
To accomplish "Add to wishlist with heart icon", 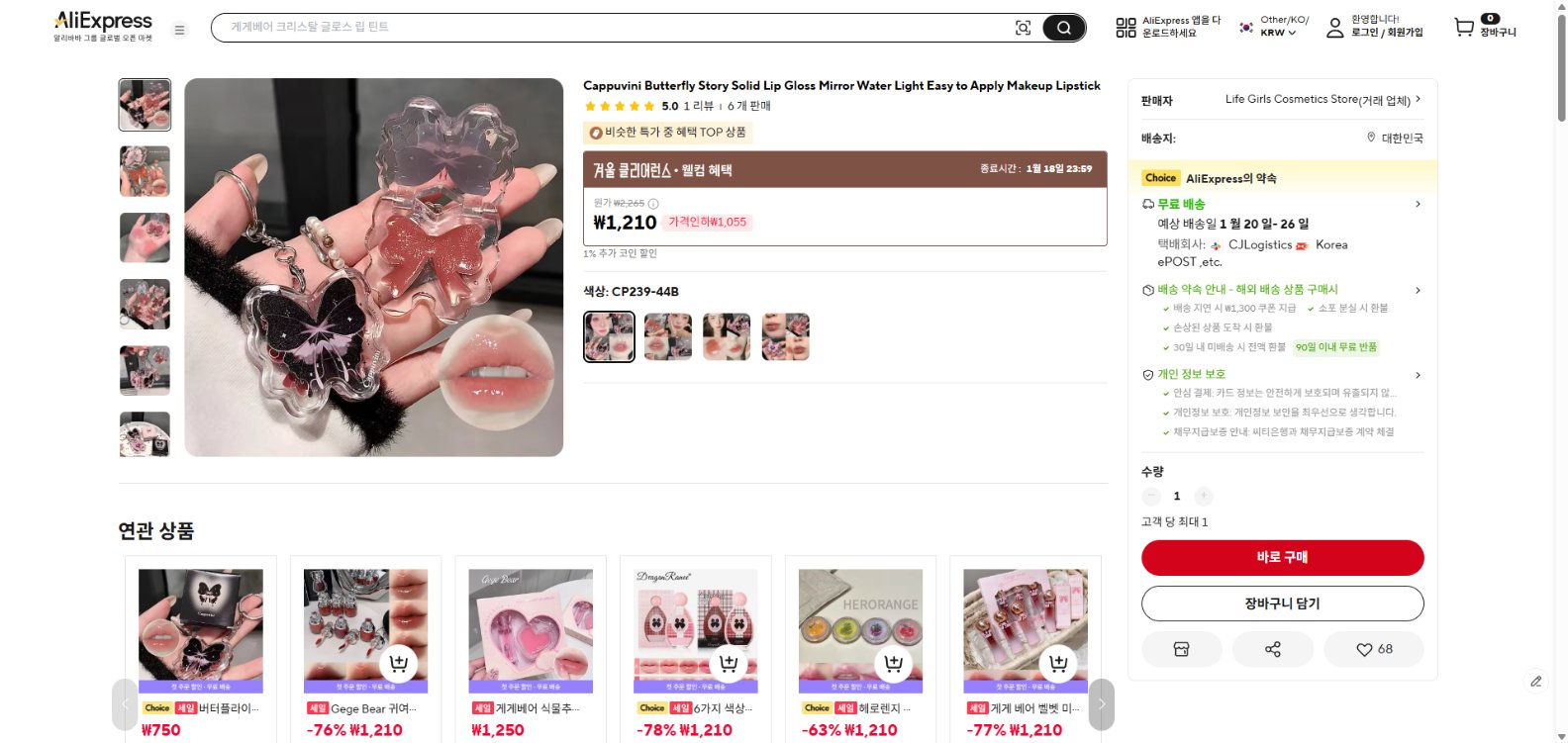I will pyautogui.click(x=1373, y=649).
